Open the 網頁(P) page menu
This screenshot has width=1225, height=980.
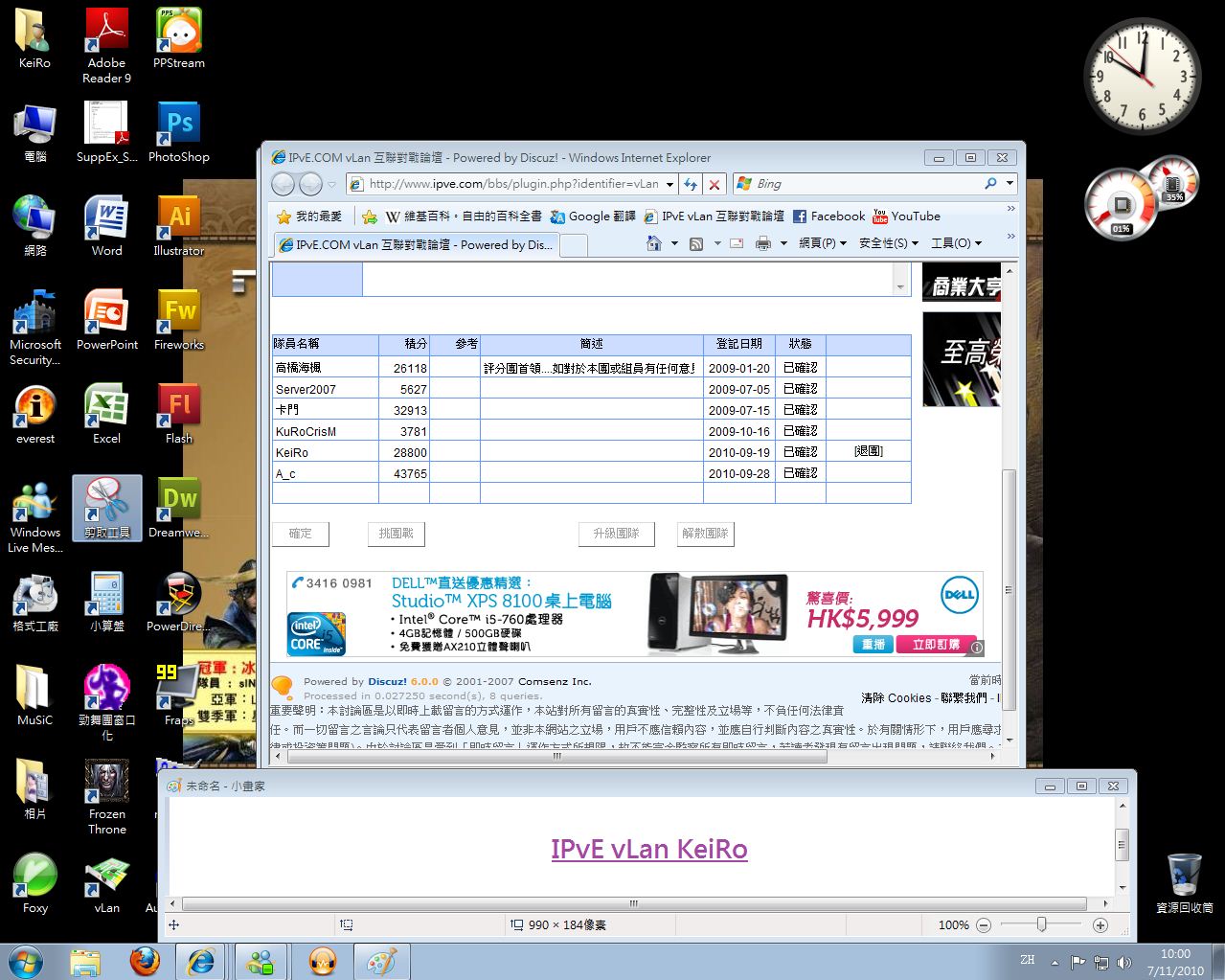pyautogui.click(x=822, y=243)
